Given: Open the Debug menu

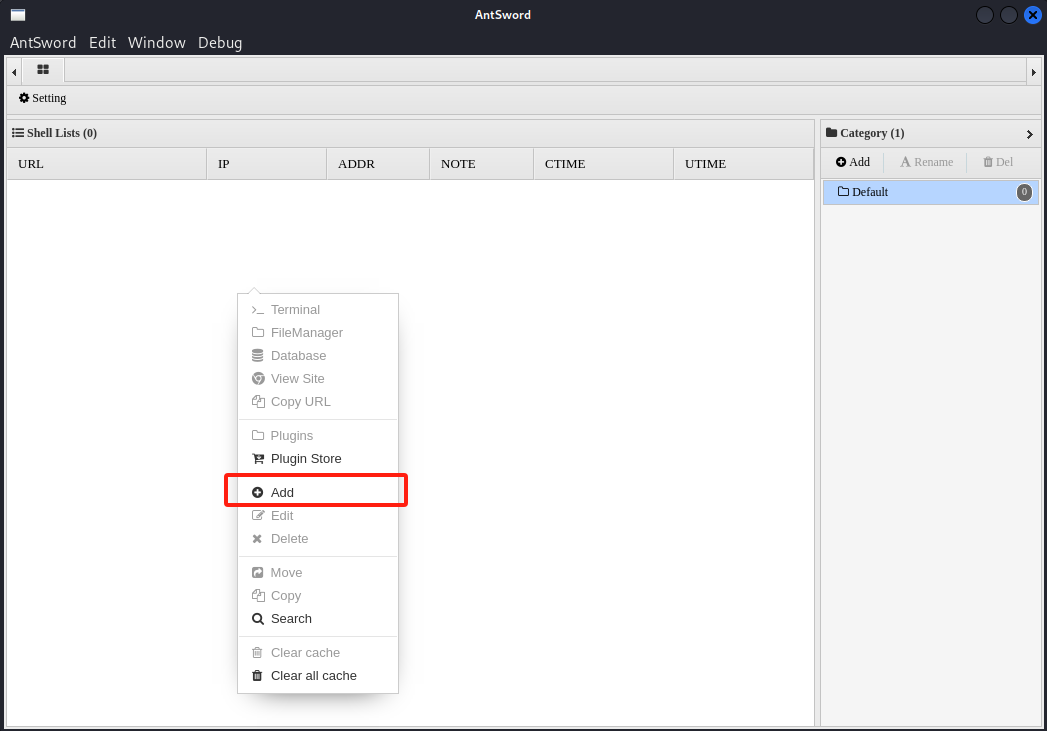Looking at the screenshot, I should 220,43.
